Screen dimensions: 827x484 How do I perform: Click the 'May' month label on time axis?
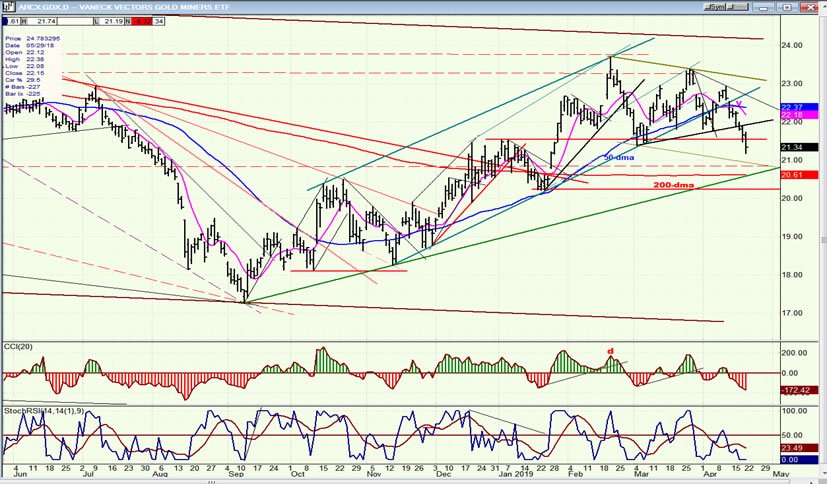click(x=781, y=474)
